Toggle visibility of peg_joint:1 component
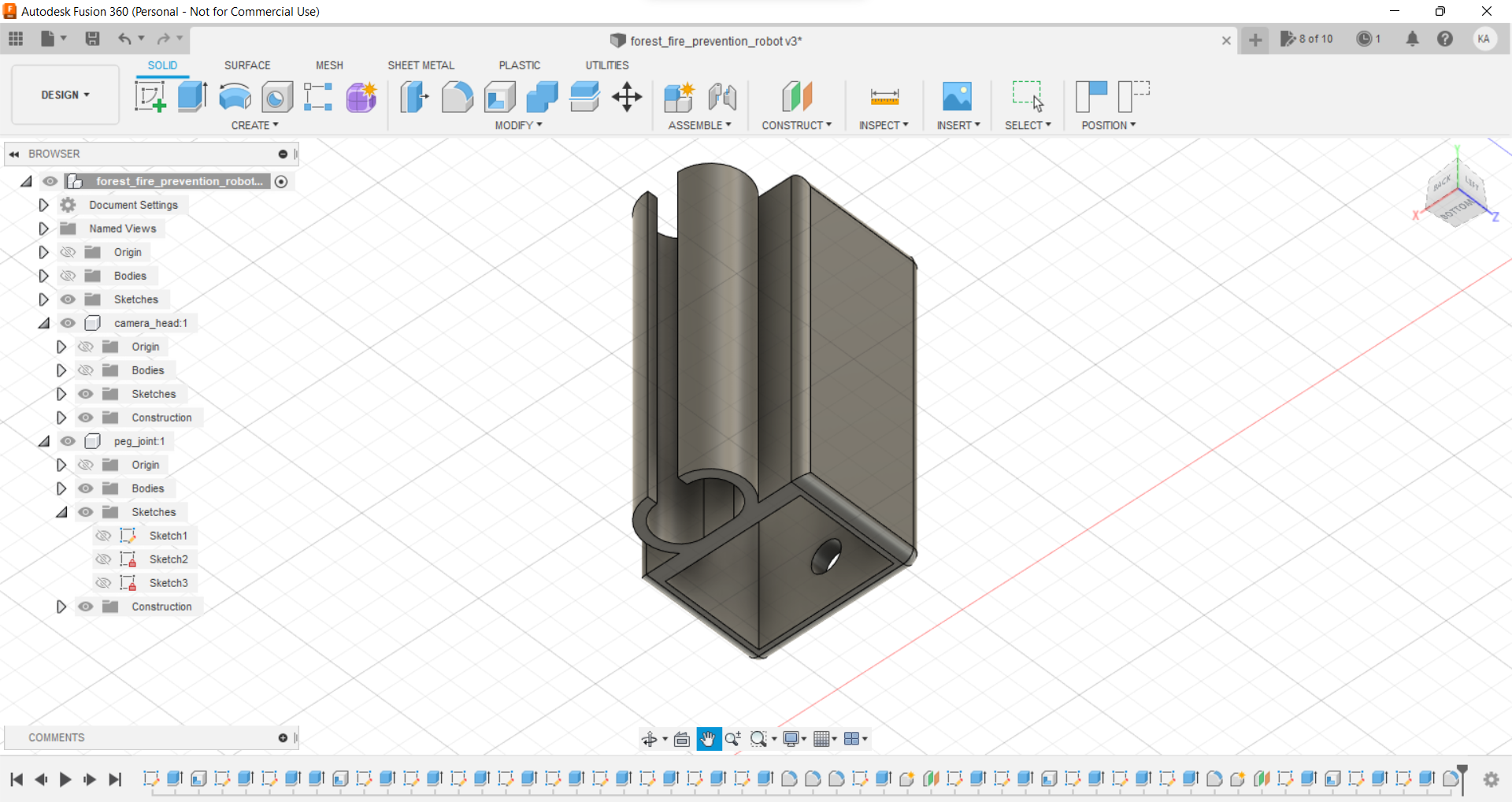The width and height of the screenshot is (1512, 802). (x=69, y=441)
